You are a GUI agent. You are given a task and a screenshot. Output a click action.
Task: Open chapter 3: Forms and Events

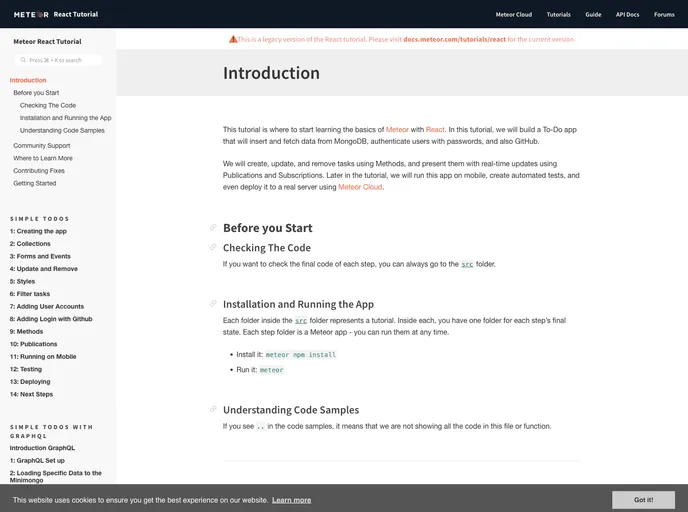[x=40, y=256]
